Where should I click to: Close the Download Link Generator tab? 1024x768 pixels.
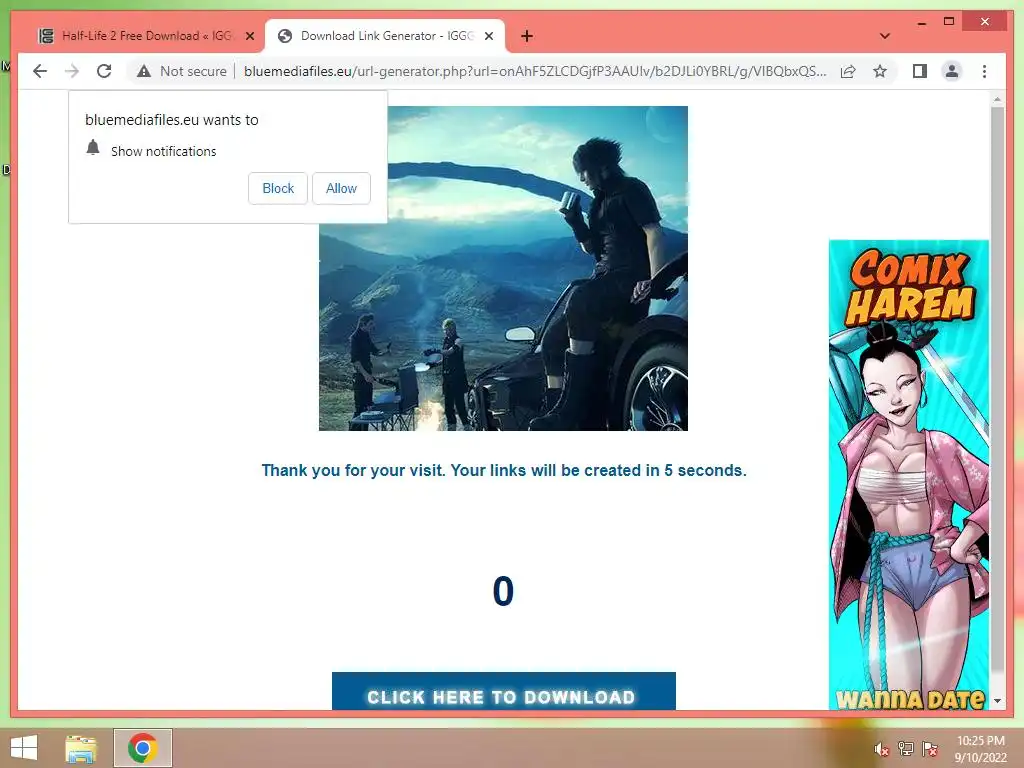click(x=488, y=36)
